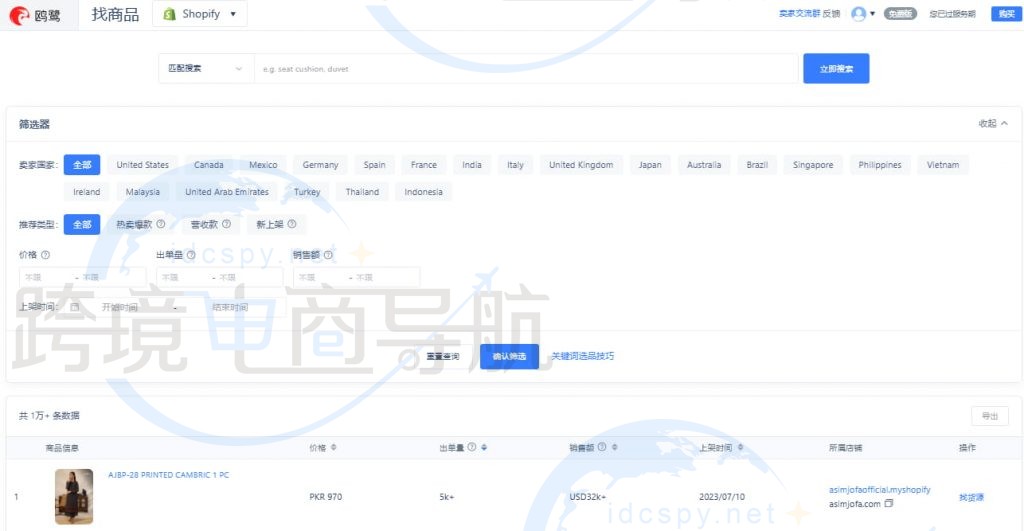This screenshot has height=531, width=1024.
Task: Click help icon next to 价格 filter label
Action: point(45,255)
